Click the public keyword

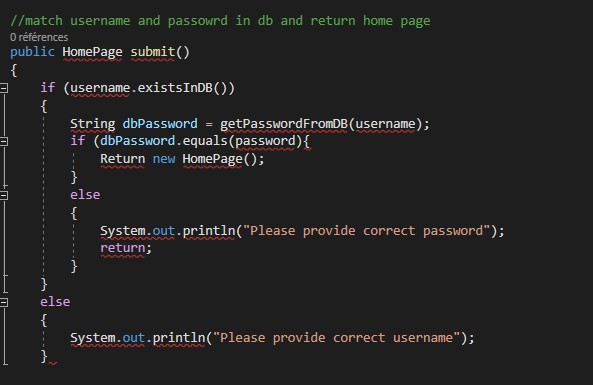tap(32, 52)
